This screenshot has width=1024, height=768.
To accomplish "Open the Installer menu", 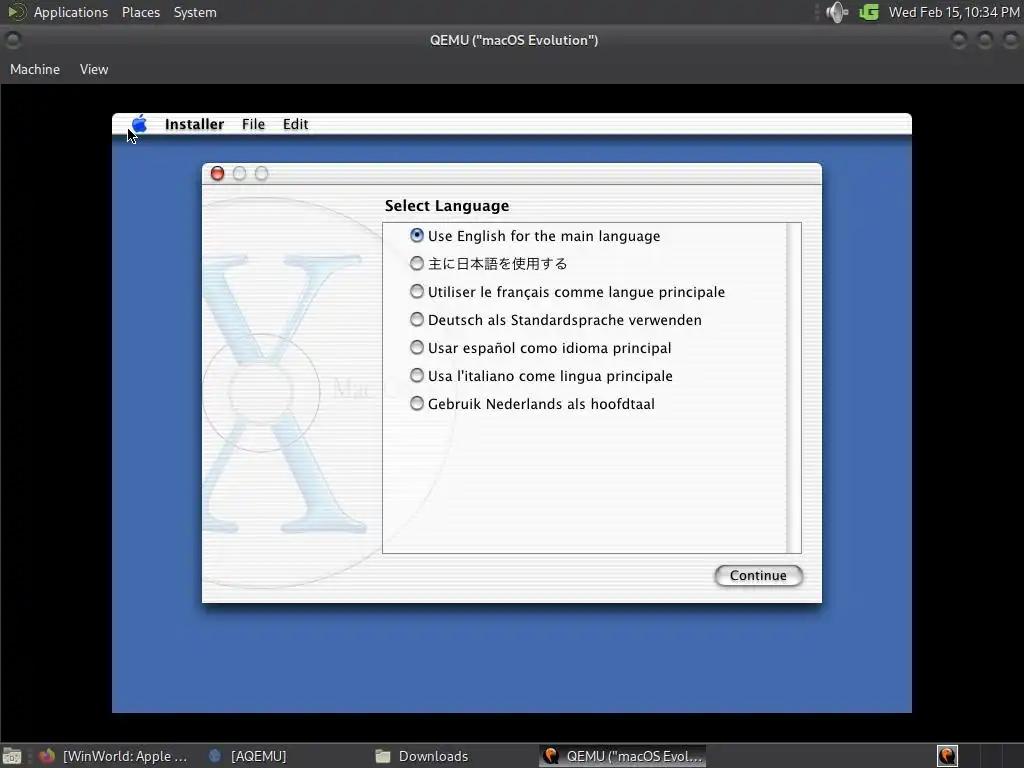I will click(x=194, y=124).
